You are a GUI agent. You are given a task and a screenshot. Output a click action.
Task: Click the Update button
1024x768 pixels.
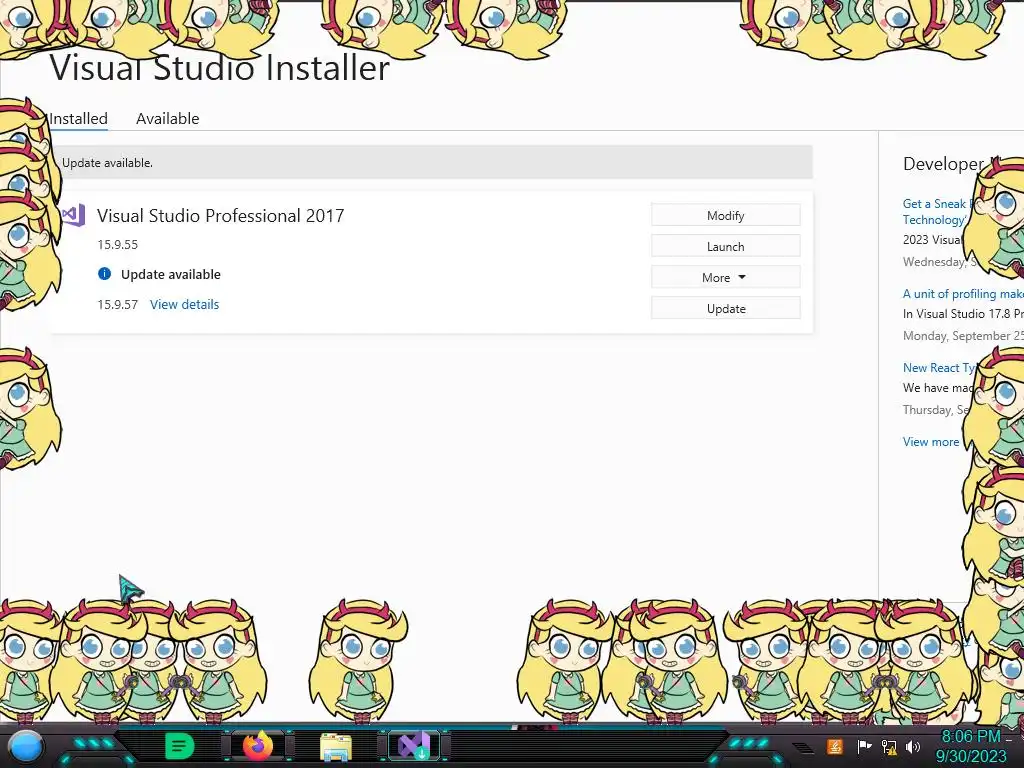[x=726, y=308]
